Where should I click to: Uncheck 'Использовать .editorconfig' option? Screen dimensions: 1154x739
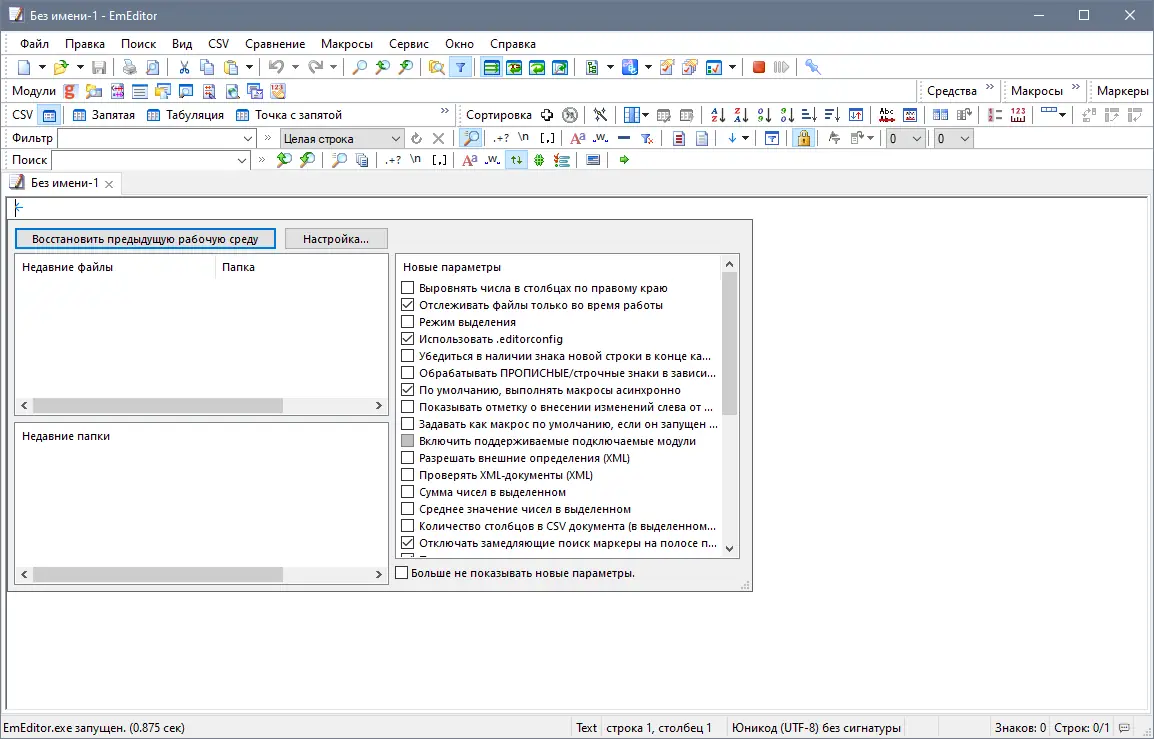[407, 339]
